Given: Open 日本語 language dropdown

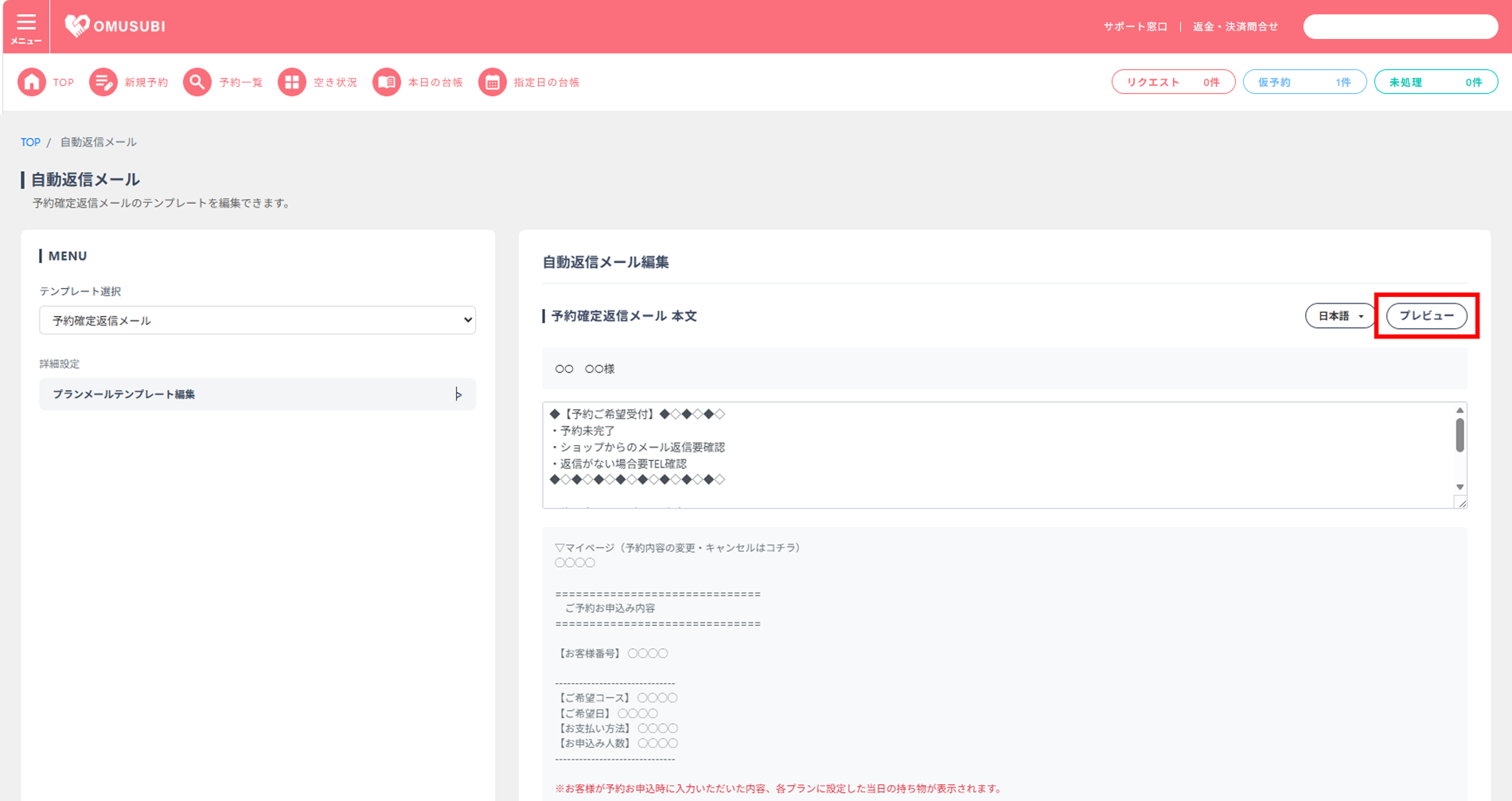Looking at the screenshot, I should [x=1340, y=316].
